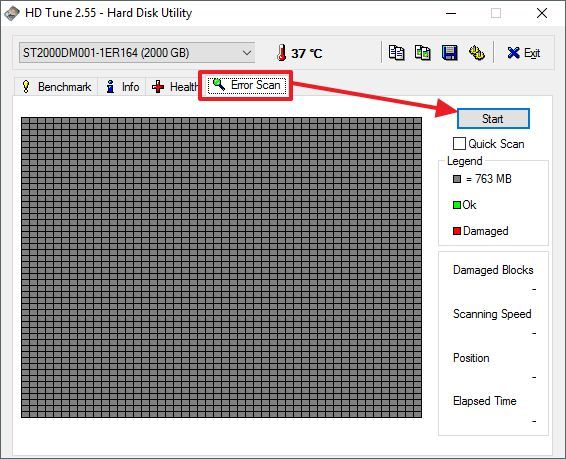The width and height of the screenshot is (566, 459).
Task: Click the Exit button
Action: [524, 53]
